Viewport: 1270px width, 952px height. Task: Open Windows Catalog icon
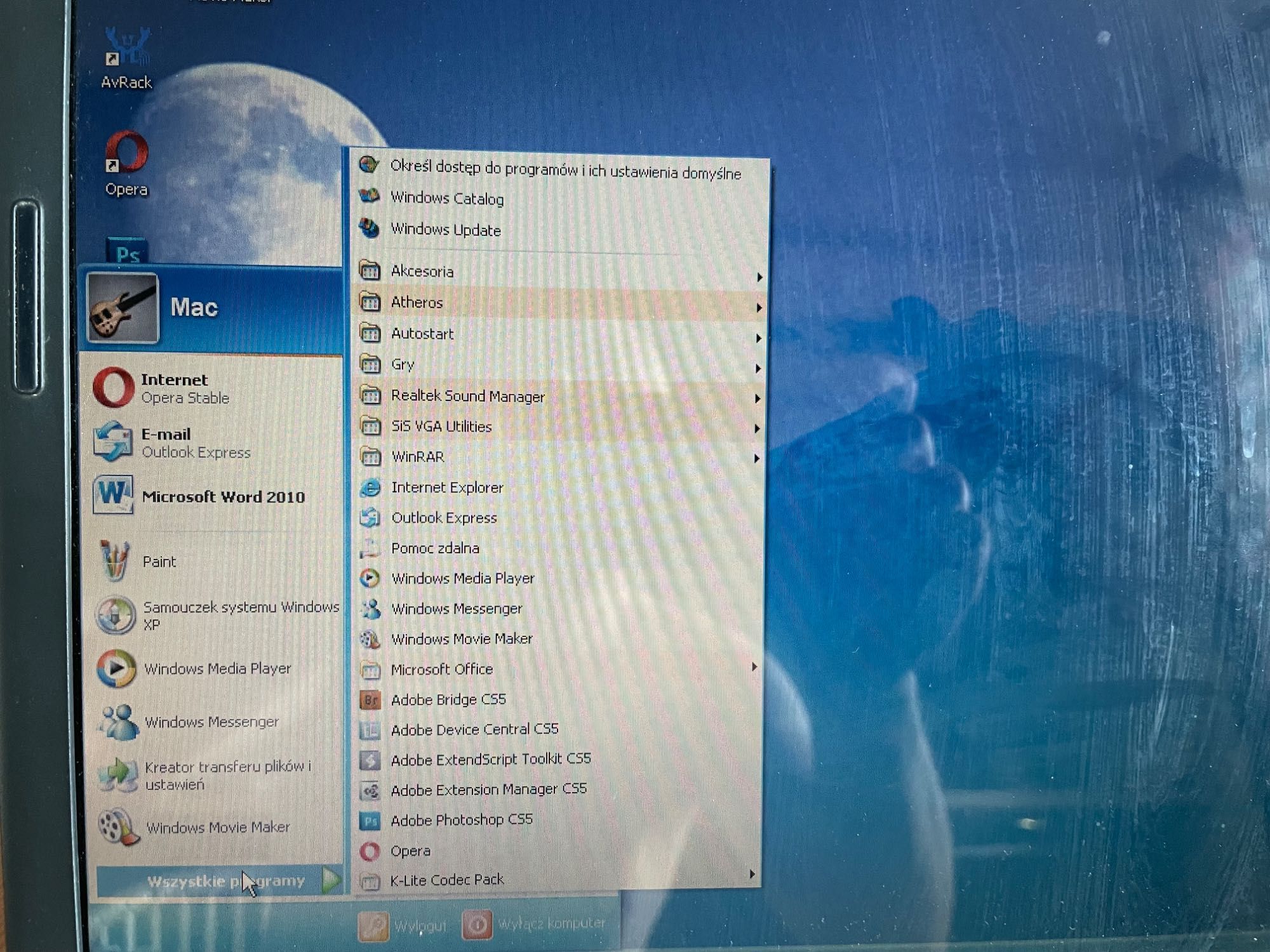(369, 196)
